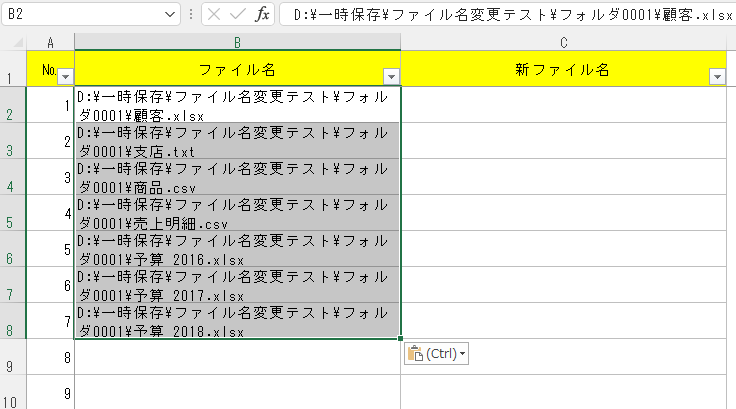Click empty 新ファイル名 cell beside 予算_2016.xlsx
Image resolution: width=736 pixels, height=409 pixels.
(563, 249)
